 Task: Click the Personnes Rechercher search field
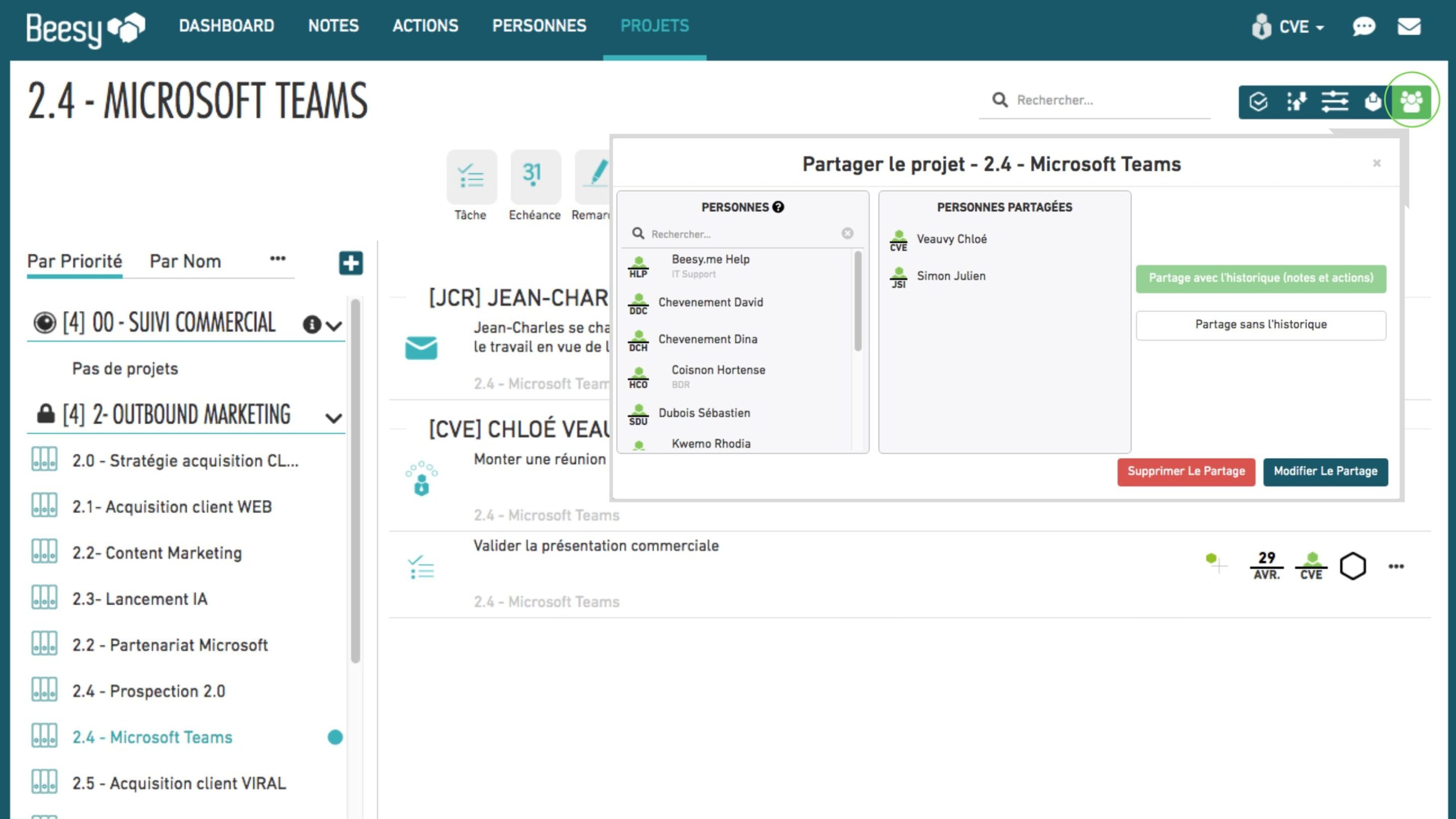[742, 234]
